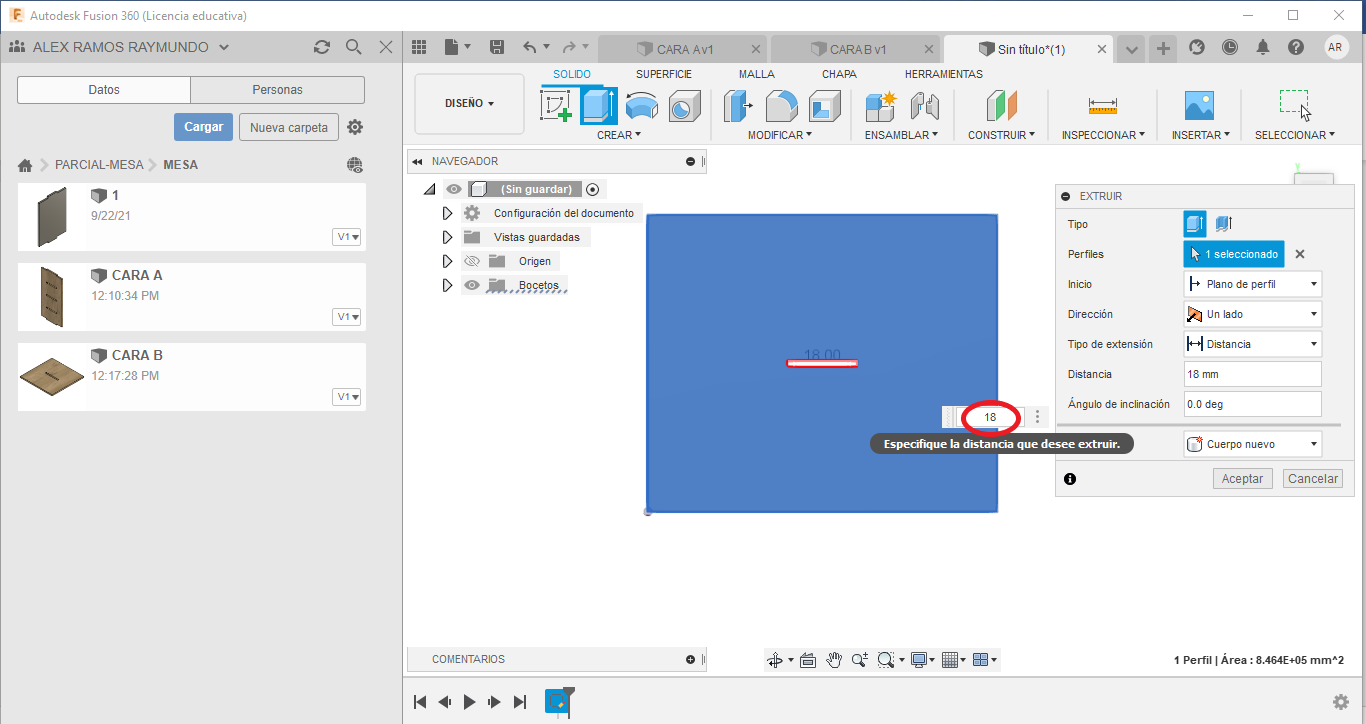1366x724 pixels.
Task: Select the Create Sketch tool
Action: (x=556, y=105)
